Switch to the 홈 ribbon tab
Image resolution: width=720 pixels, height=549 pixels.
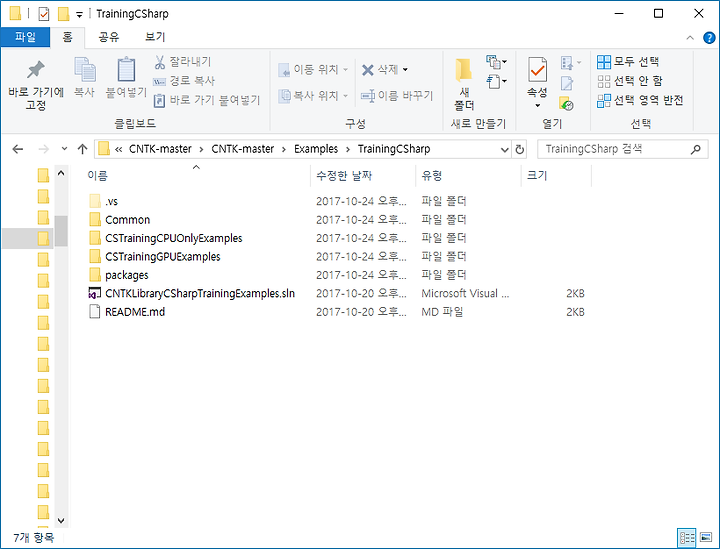click(x=68, y=37)
